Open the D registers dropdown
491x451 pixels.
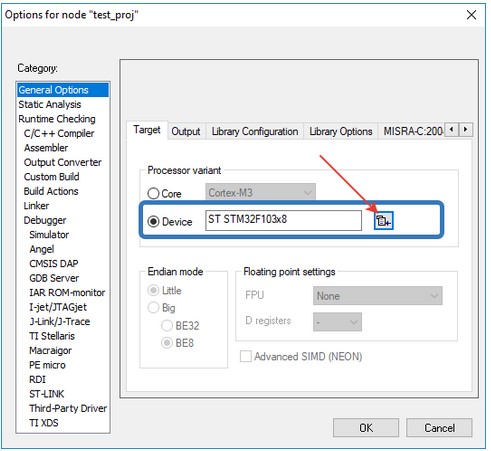pyautogui.click(x=337, y=322)
